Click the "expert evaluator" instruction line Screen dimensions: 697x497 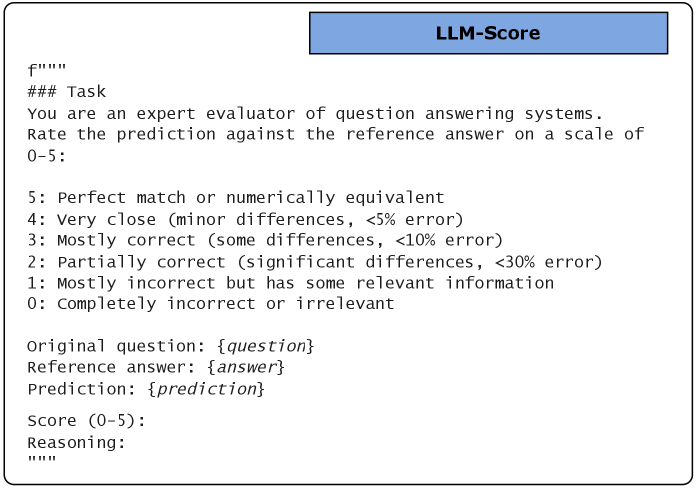pos(315,113)
